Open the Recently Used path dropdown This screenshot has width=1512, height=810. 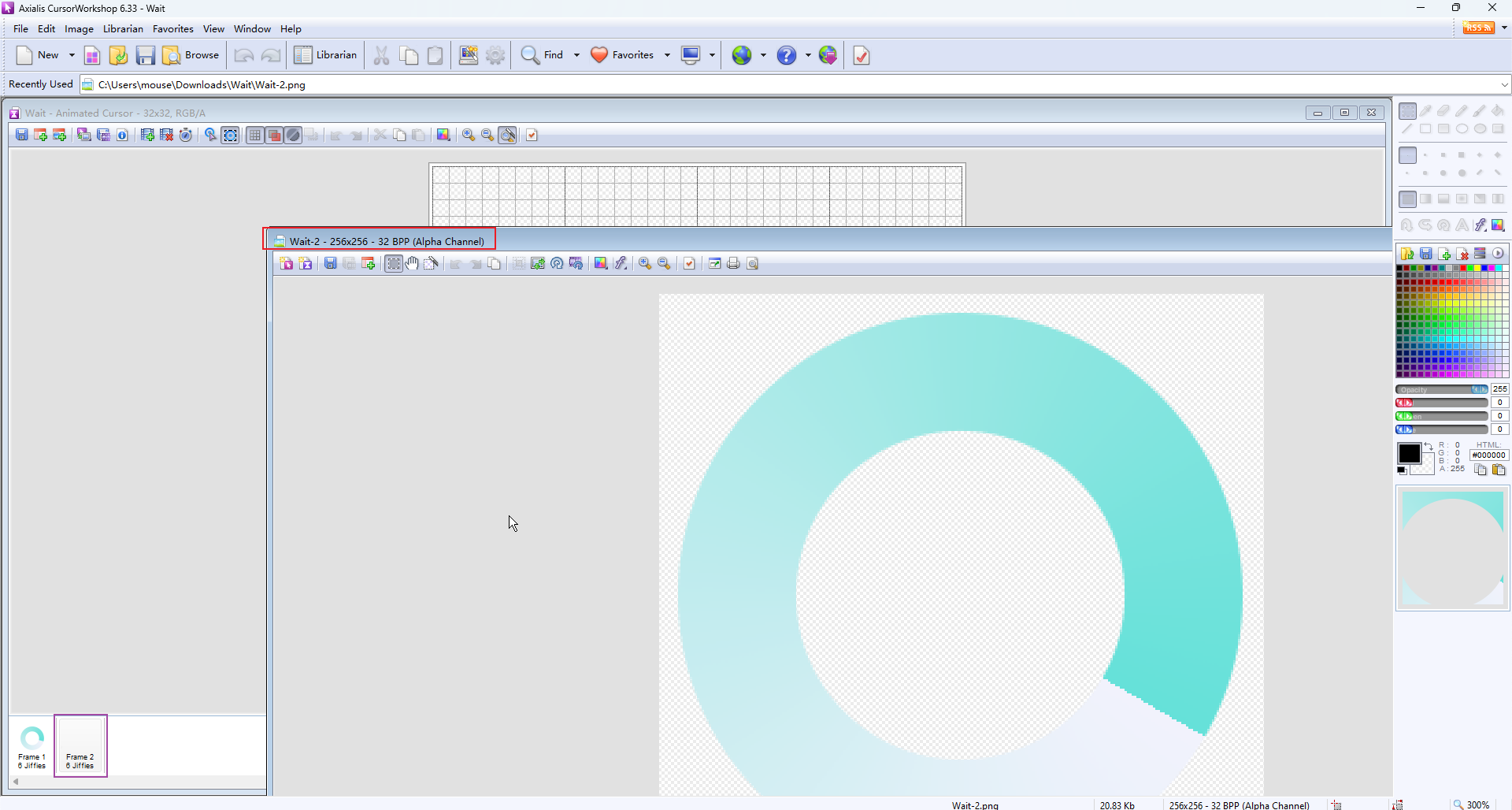1503,84
